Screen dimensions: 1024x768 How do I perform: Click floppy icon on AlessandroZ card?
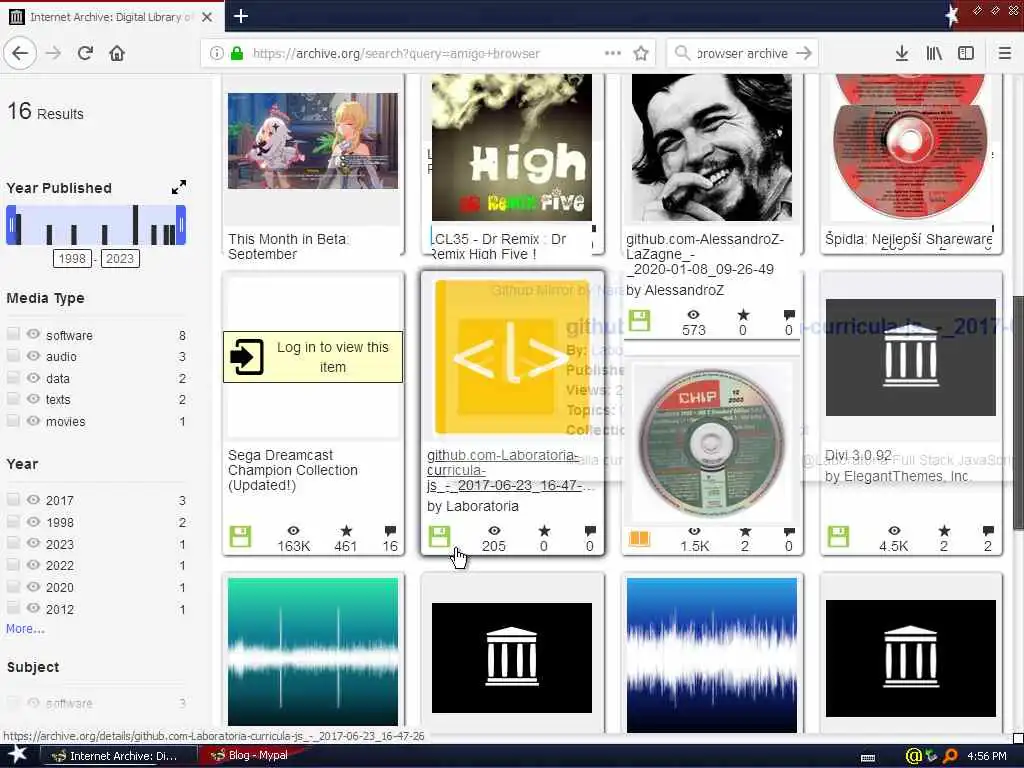(639, 321)
